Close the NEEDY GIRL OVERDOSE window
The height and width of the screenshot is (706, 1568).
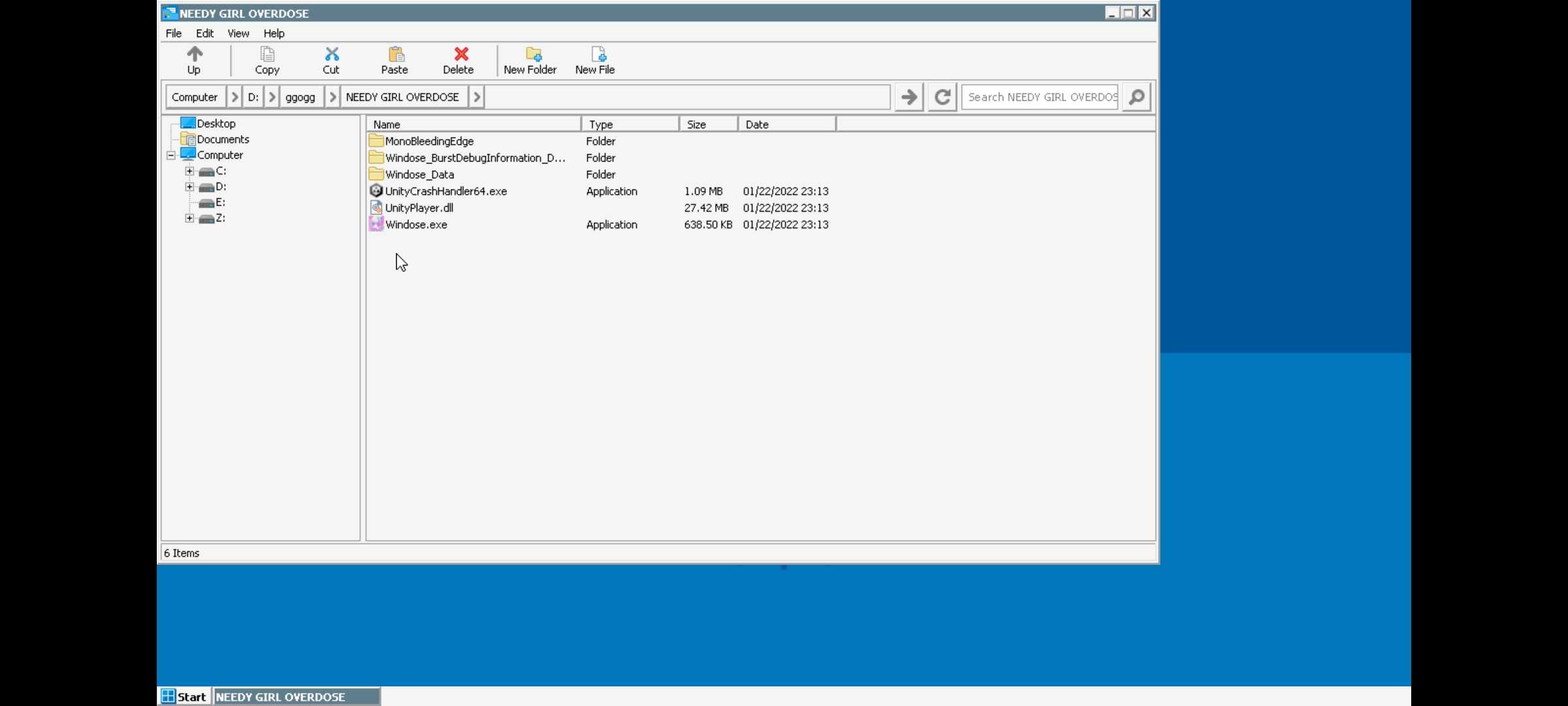click(1146, 13)
